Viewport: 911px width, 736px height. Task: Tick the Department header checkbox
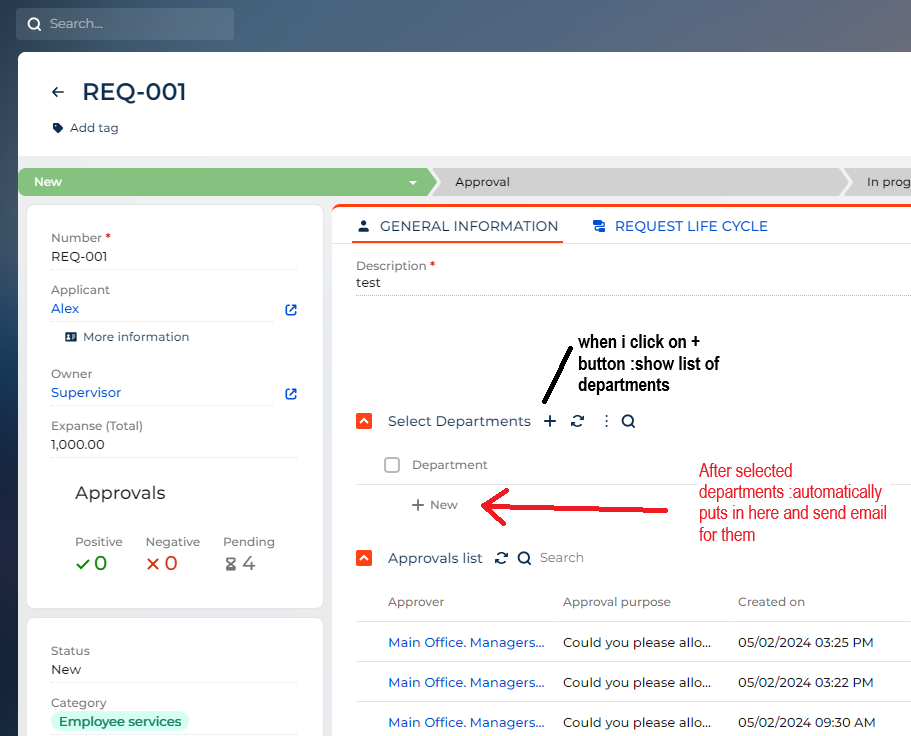click(x=392, y=465)
